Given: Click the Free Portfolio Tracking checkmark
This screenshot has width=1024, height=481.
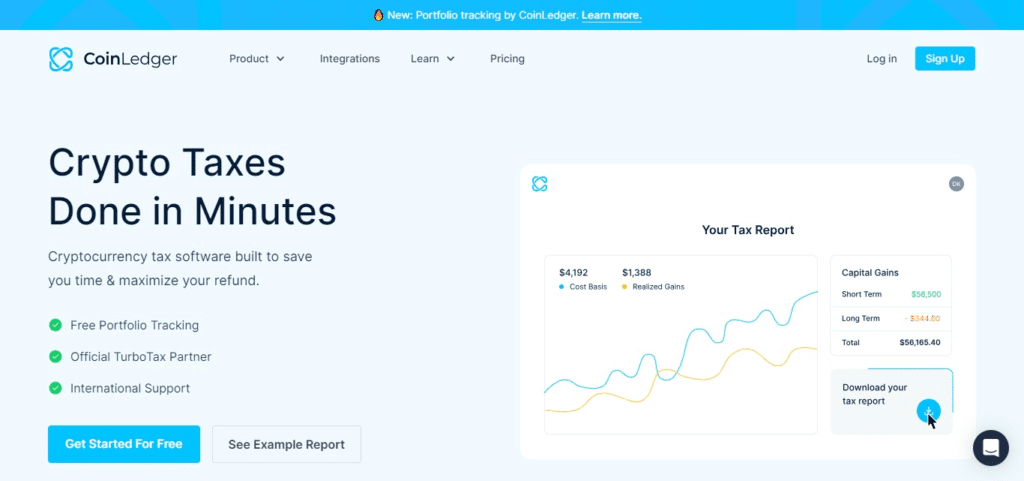Looking at the screenshot, I should 55,325.
